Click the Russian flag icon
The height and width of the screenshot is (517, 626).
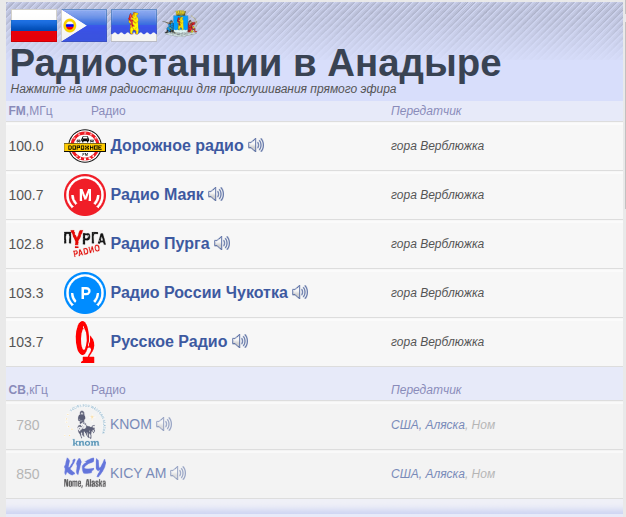(x=34, y=26)
